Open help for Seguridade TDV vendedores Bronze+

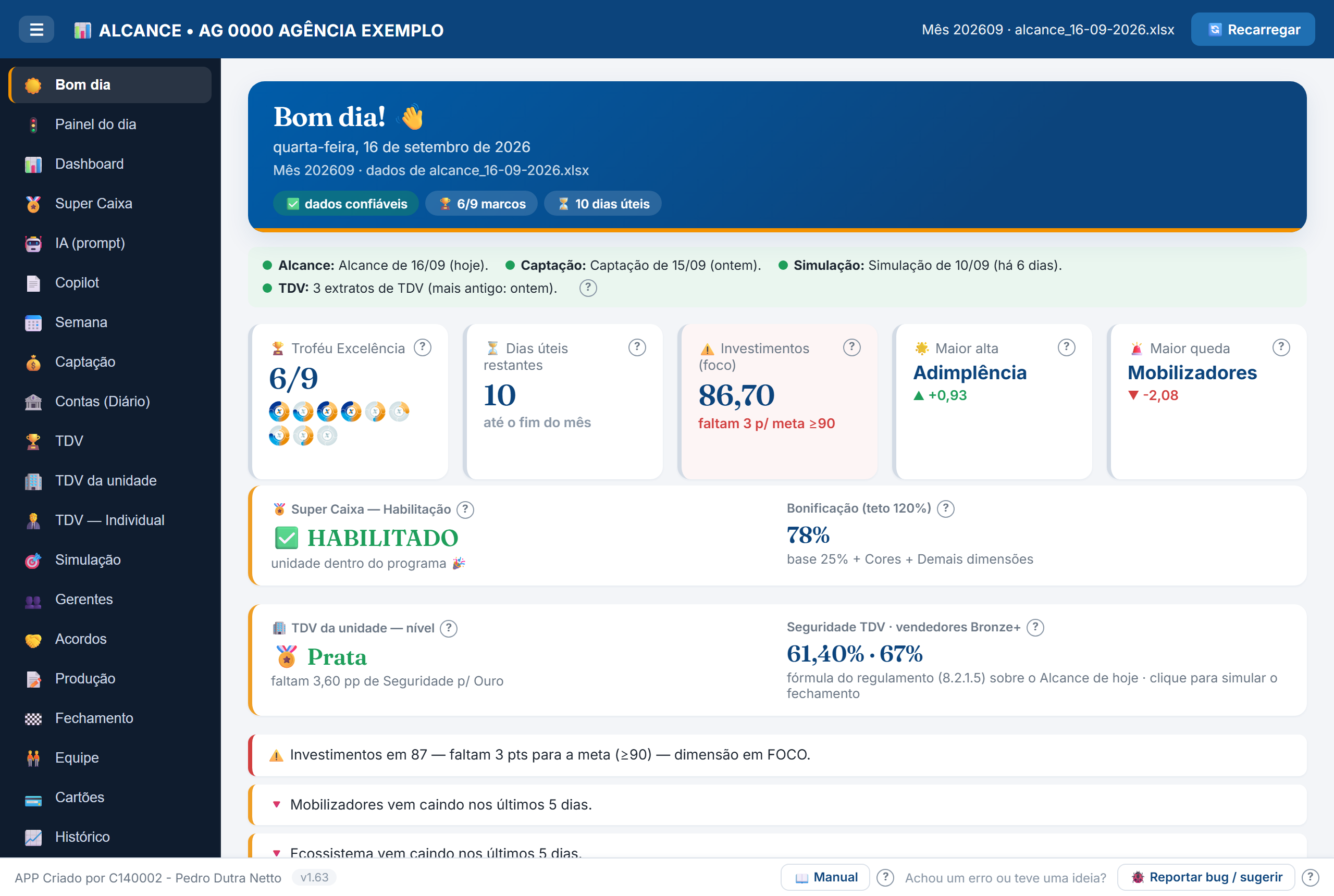point(1035,627)
